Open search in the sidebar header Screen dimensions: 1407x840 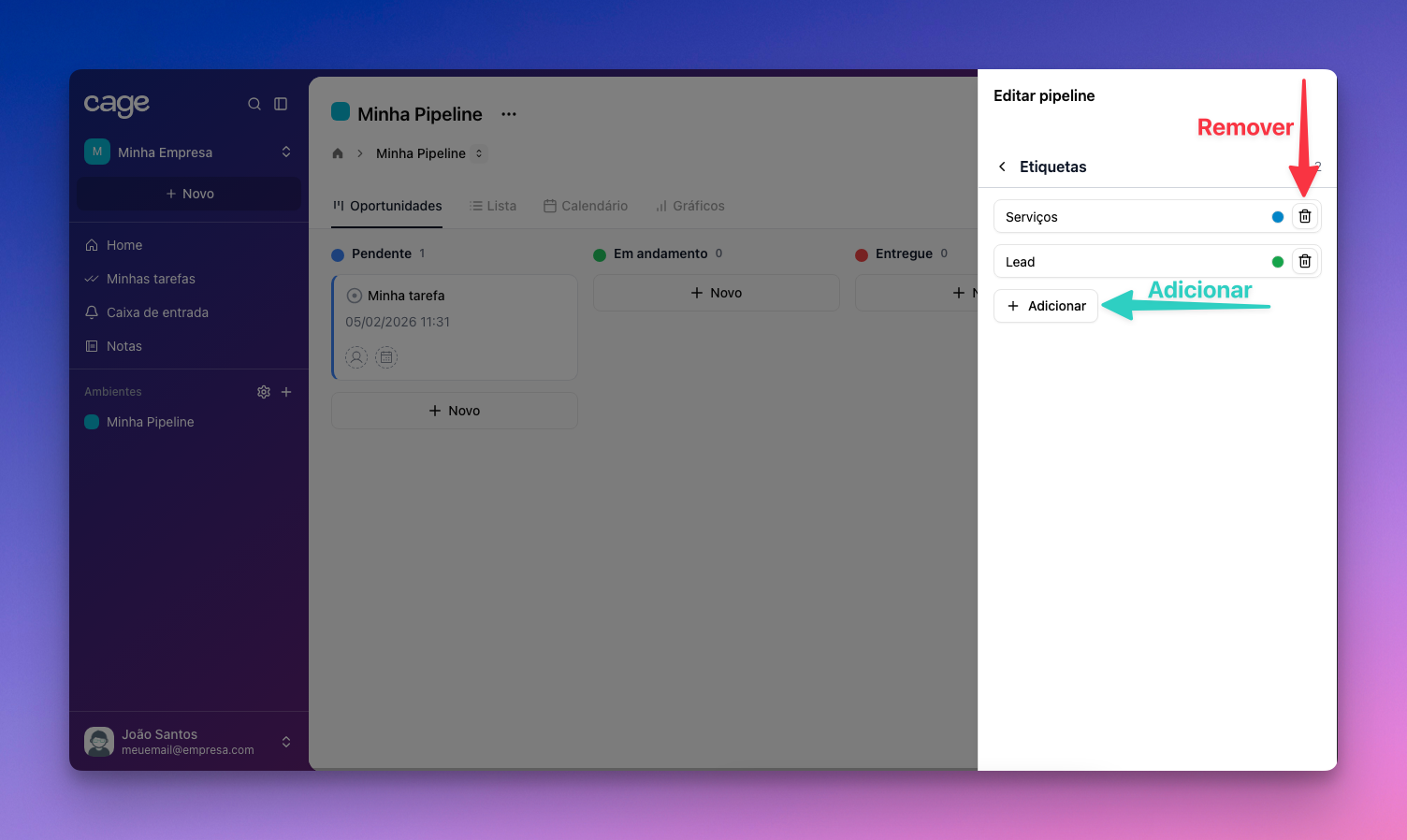(254, 104)
